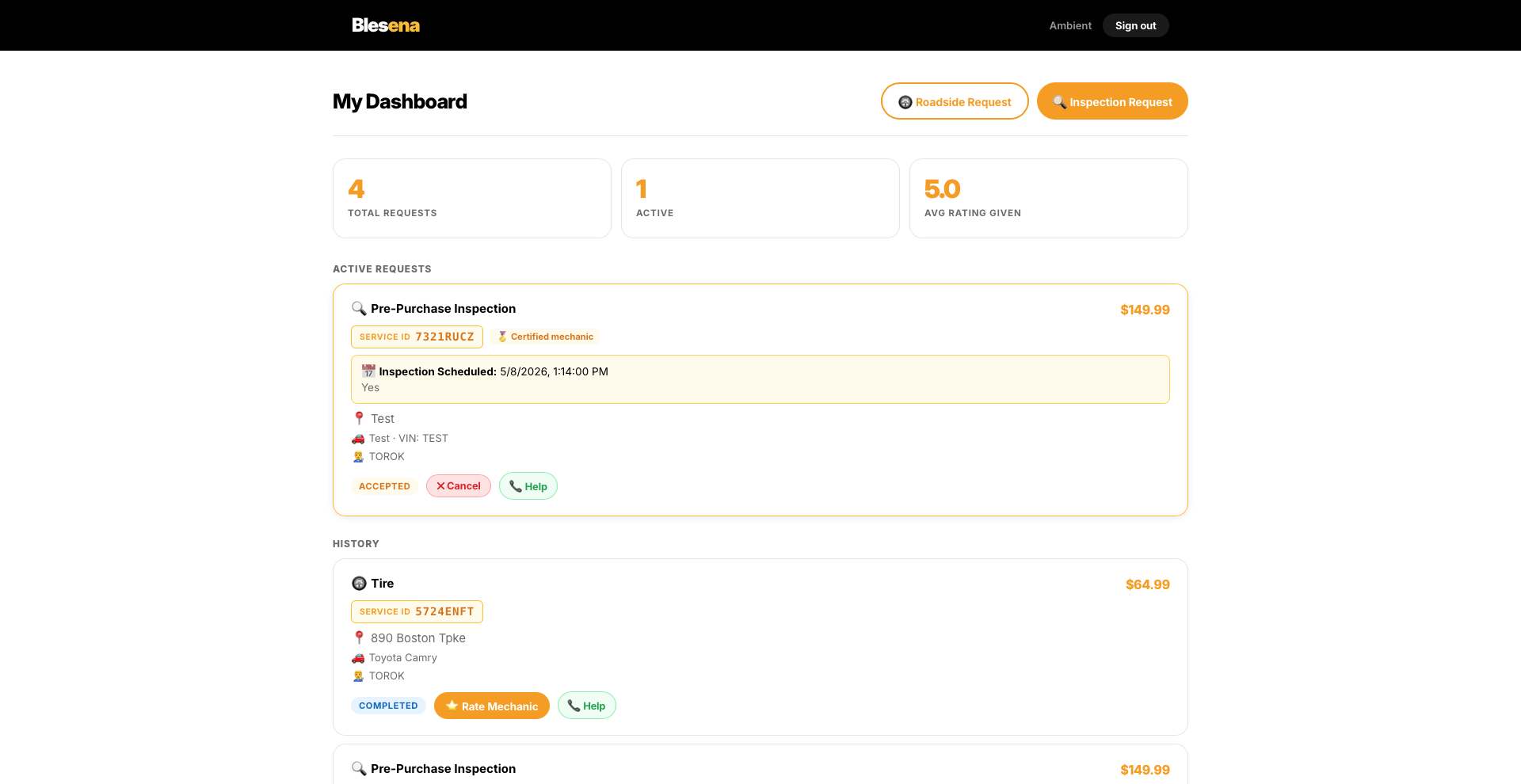Viewport: 1521px width, 784px height.
Task: Click the mechanic icon beside TOROK in the active request
Action: pyautogui.click(x=358, y=456)
